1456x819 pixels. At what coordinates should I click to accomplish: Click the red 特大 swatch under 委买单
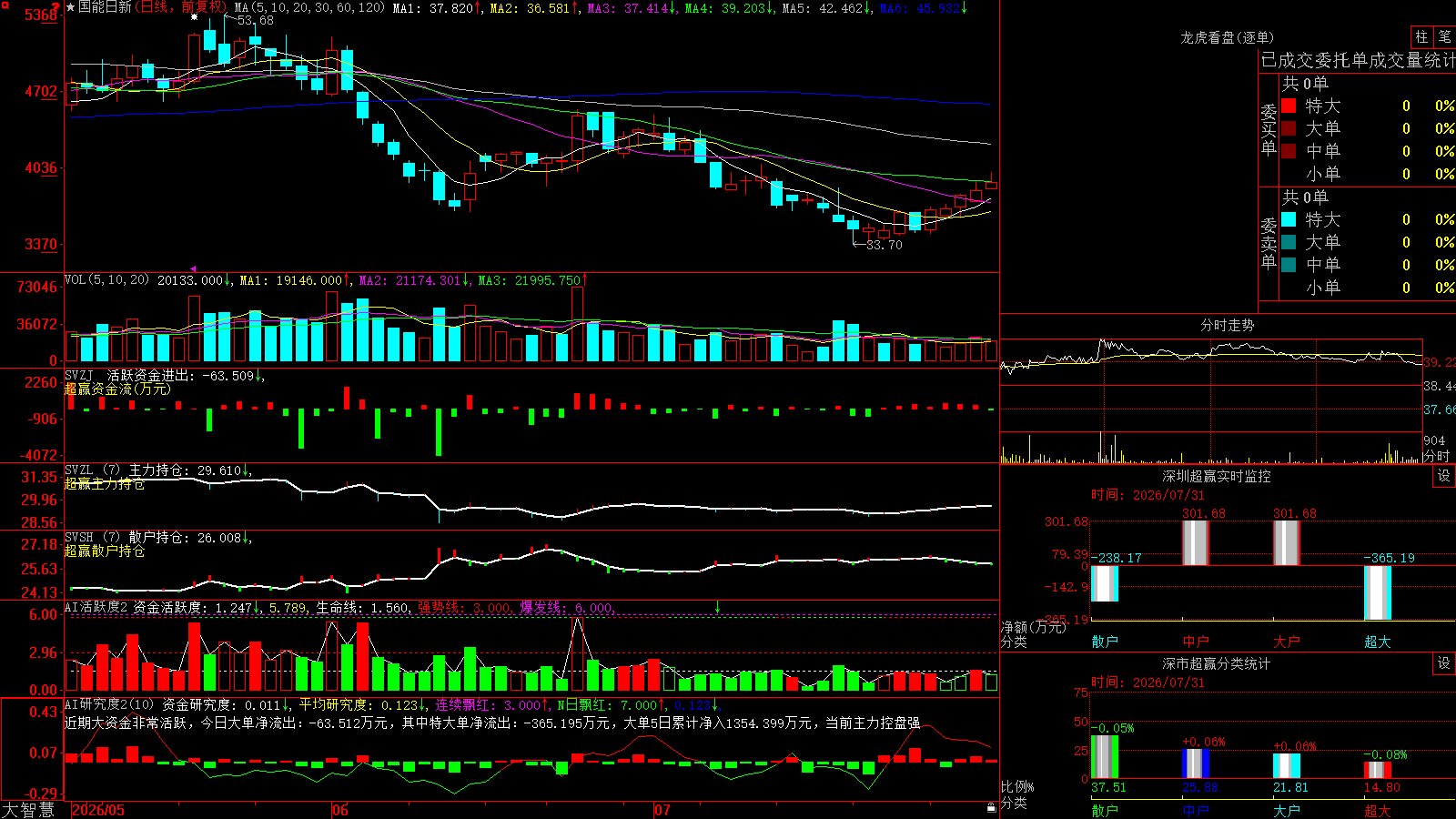1289,106
